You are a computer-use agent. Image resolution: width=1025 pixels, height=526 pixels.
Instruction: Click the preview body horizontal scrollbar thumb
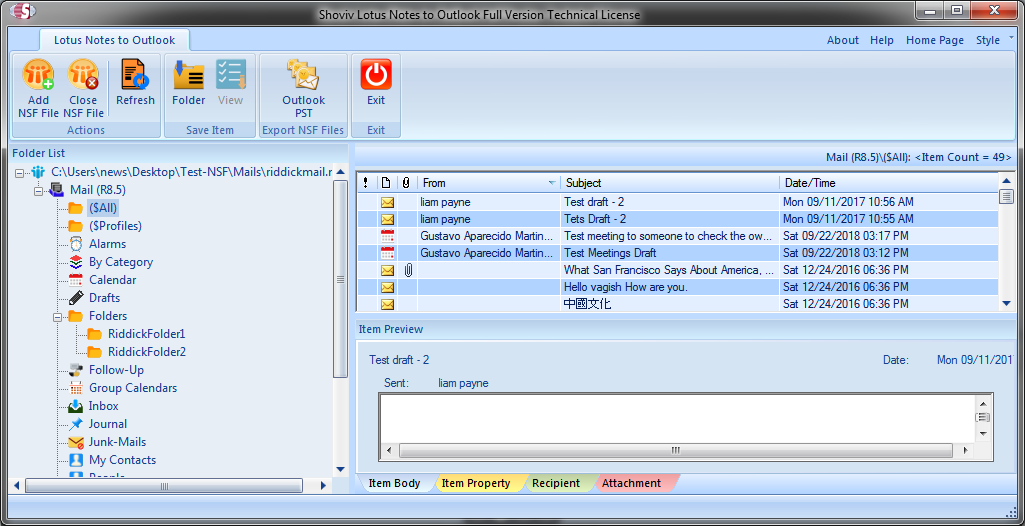(675, 451)
